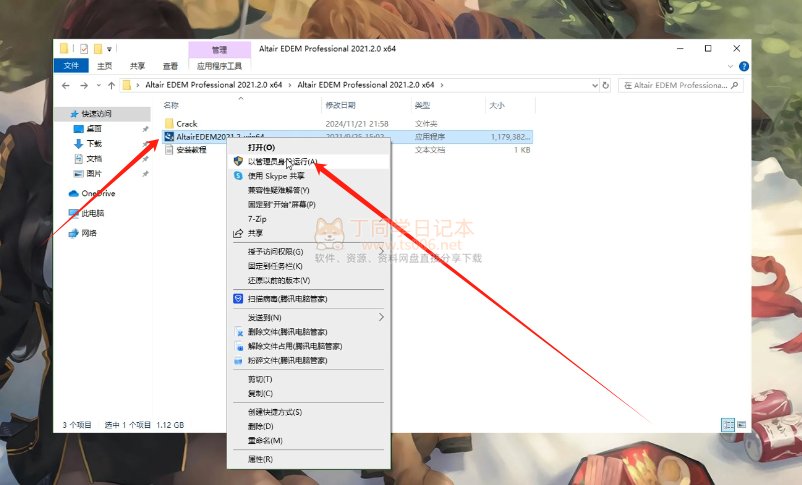The width and height of the screenshot is (802, 485).
Task: Select 图片 in the navigation pane
Action: (94, 173)
